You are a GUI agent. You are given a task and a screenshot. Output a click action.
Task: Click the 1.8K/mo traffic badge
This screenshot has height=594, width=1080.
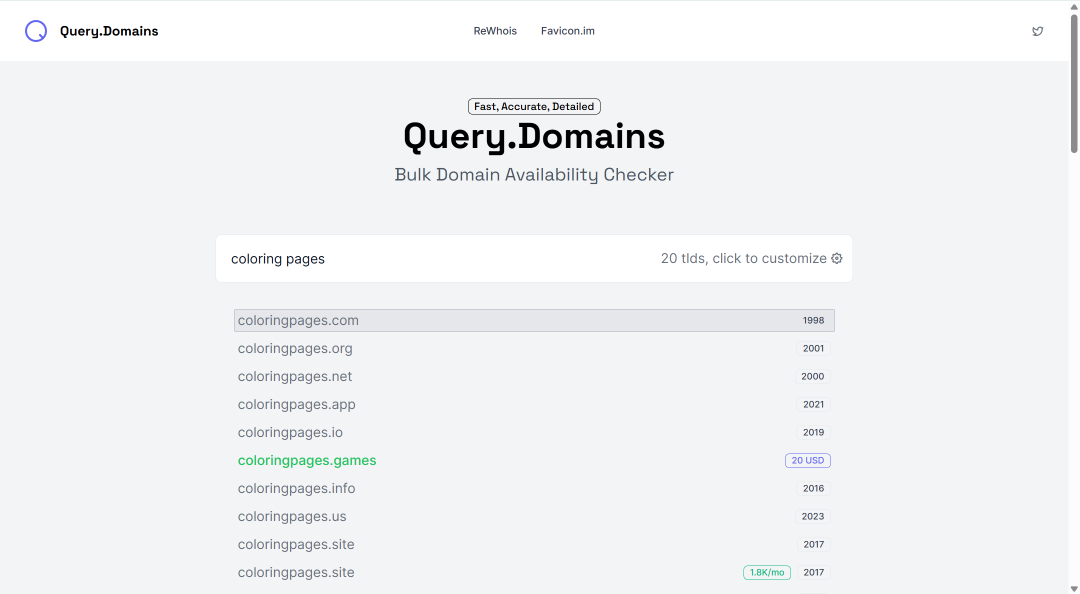click(767, 573)
